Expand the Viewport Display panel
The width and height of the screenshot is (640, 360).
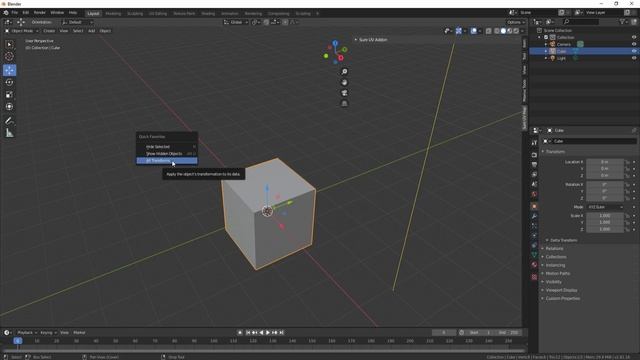561,290
